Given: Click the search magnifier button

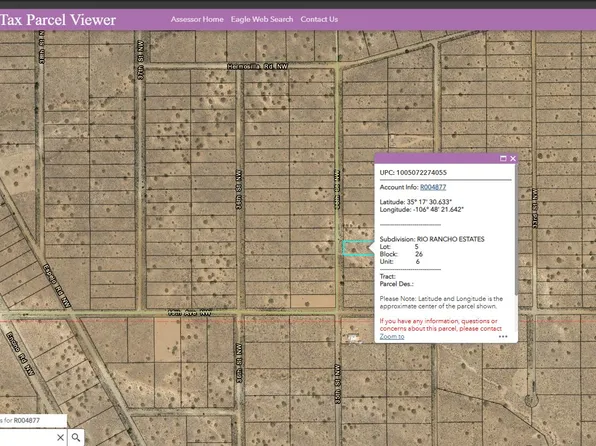Looking at the screenshot, I should click(x=76, y=437).
